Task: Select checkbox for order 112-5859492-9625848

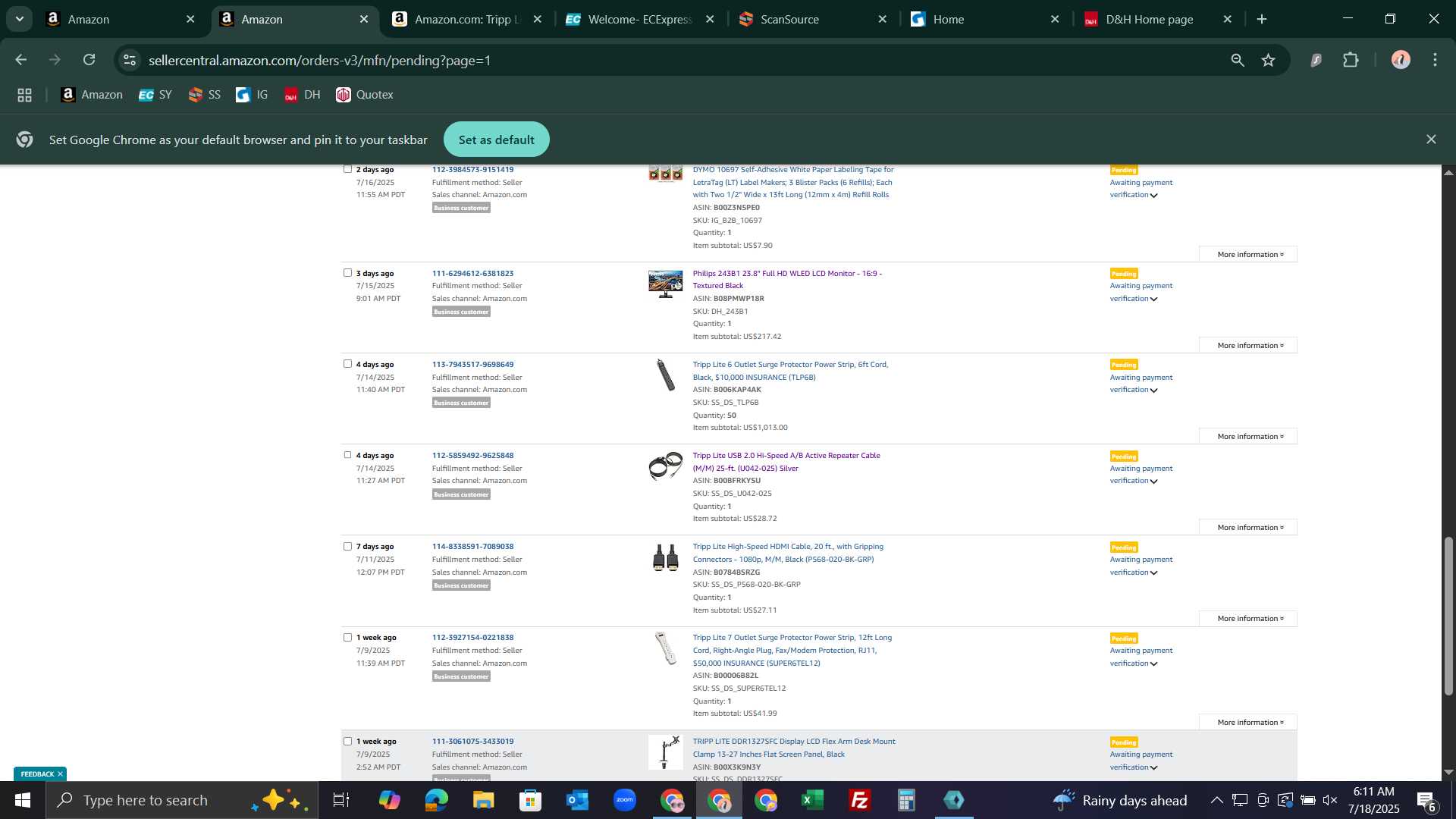Action: click(x=347, y=455)
